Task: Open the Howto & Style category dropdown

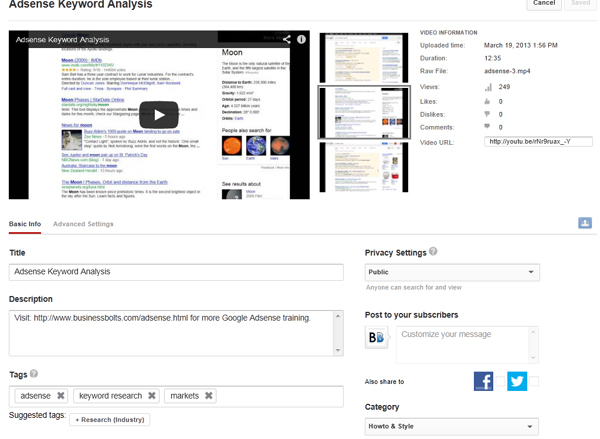Action: [452, 426]
